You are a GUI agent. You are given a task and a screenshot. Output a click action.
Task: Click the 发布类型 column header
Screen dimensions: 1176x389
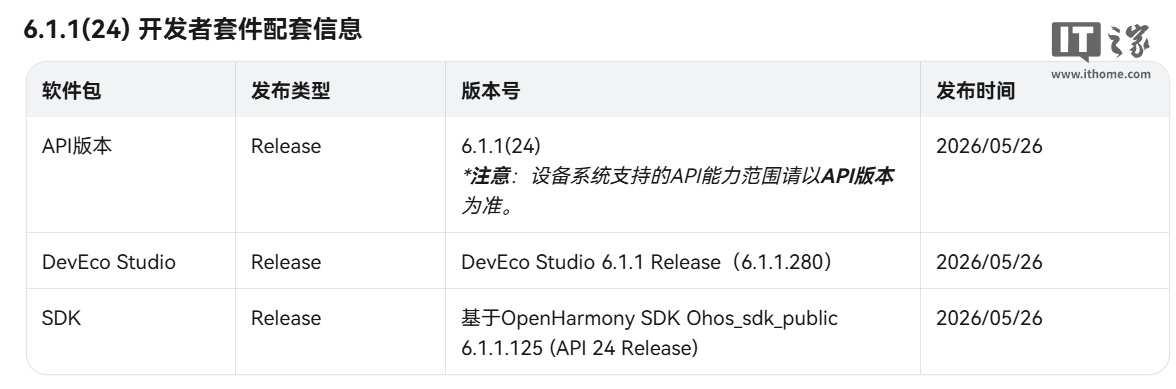pyautogui.click(x=290, y=91)
